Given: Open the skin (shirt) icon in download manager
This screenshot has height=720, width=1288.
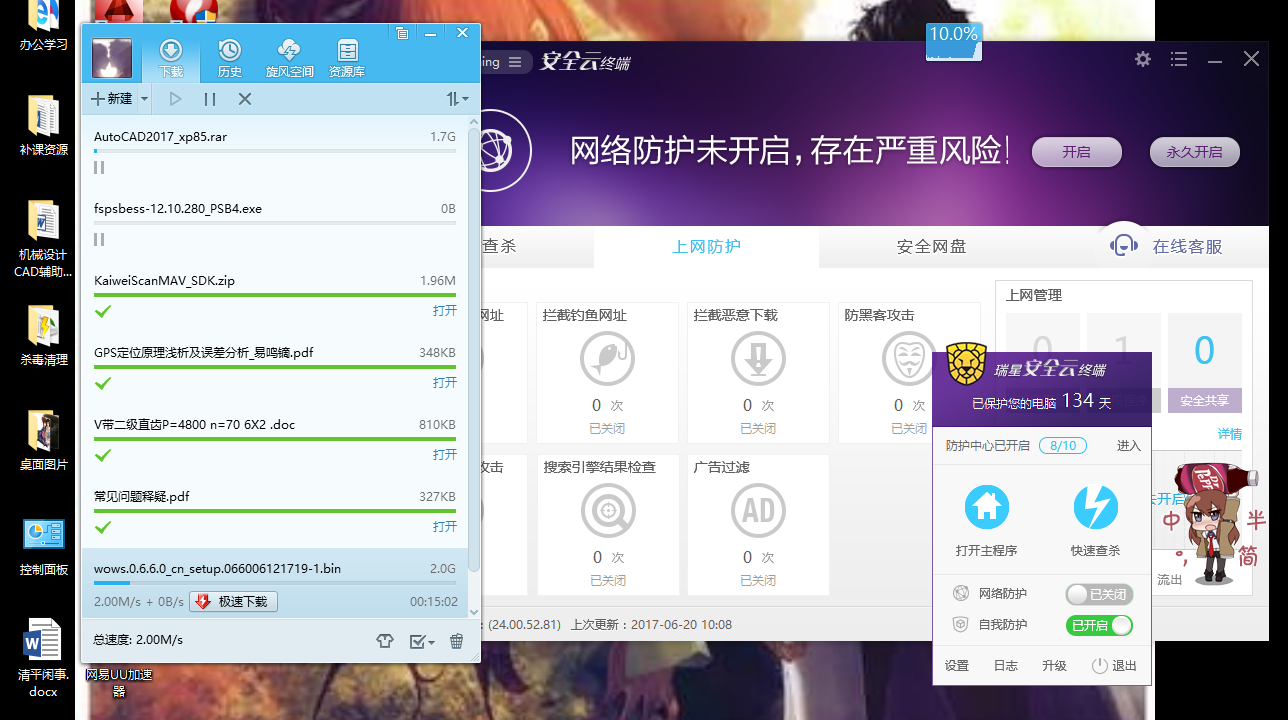Looking at the screenshot, I should click(385, 641).
